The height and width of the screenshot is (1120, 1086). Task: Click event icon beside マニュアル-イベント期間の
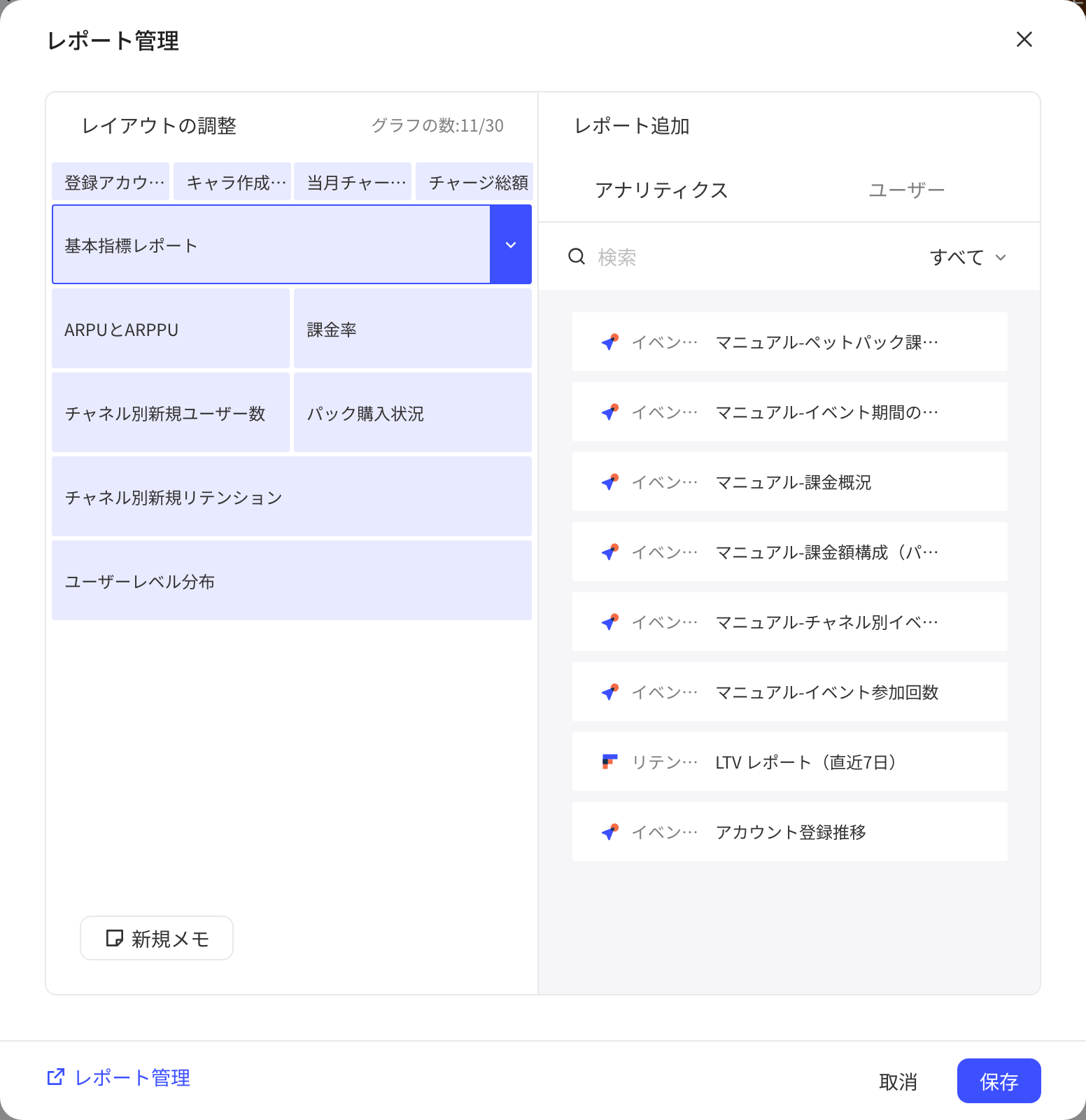[x=610, y=412]
